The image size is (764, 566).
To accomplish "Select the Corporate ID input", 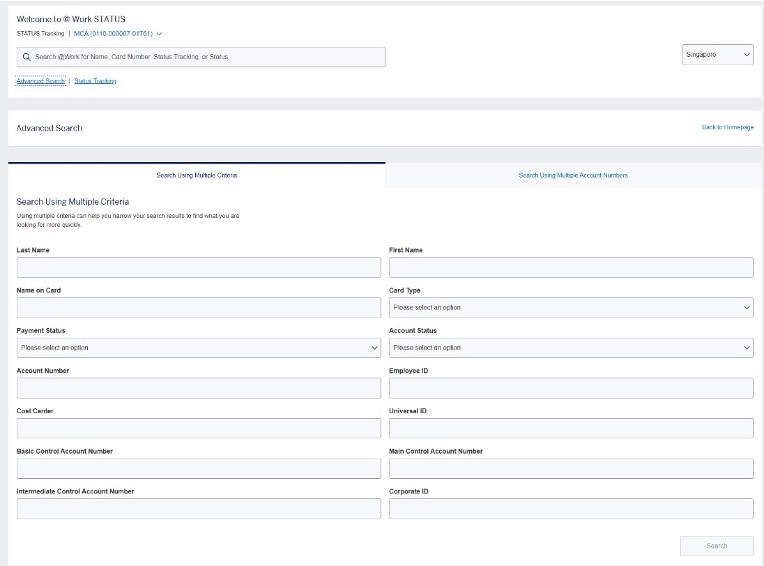I will [570, 509].
